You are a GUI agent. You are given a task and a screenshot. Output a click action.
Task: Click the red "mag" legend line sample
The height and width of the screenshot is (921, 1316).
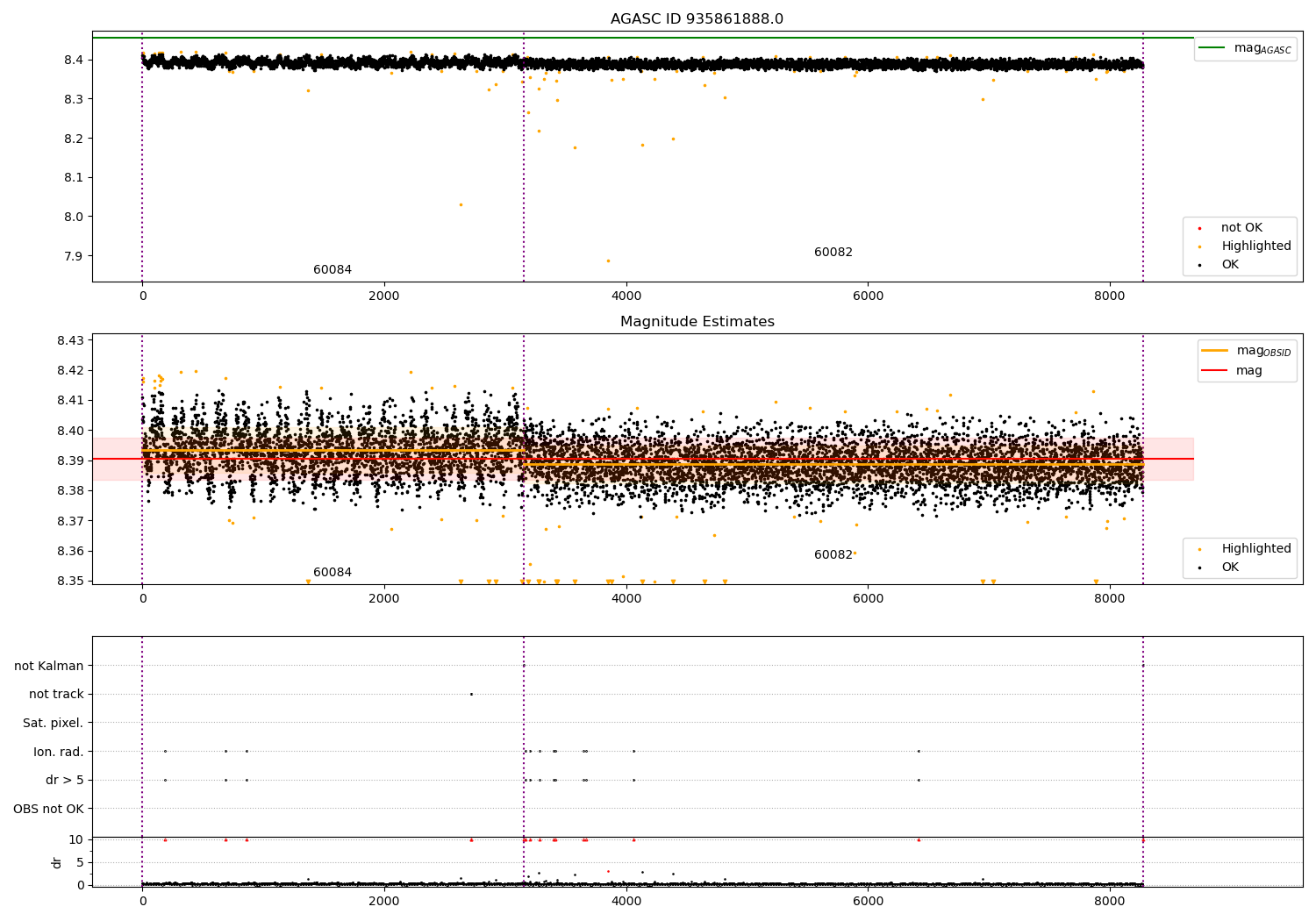(x=1215, y=370)
